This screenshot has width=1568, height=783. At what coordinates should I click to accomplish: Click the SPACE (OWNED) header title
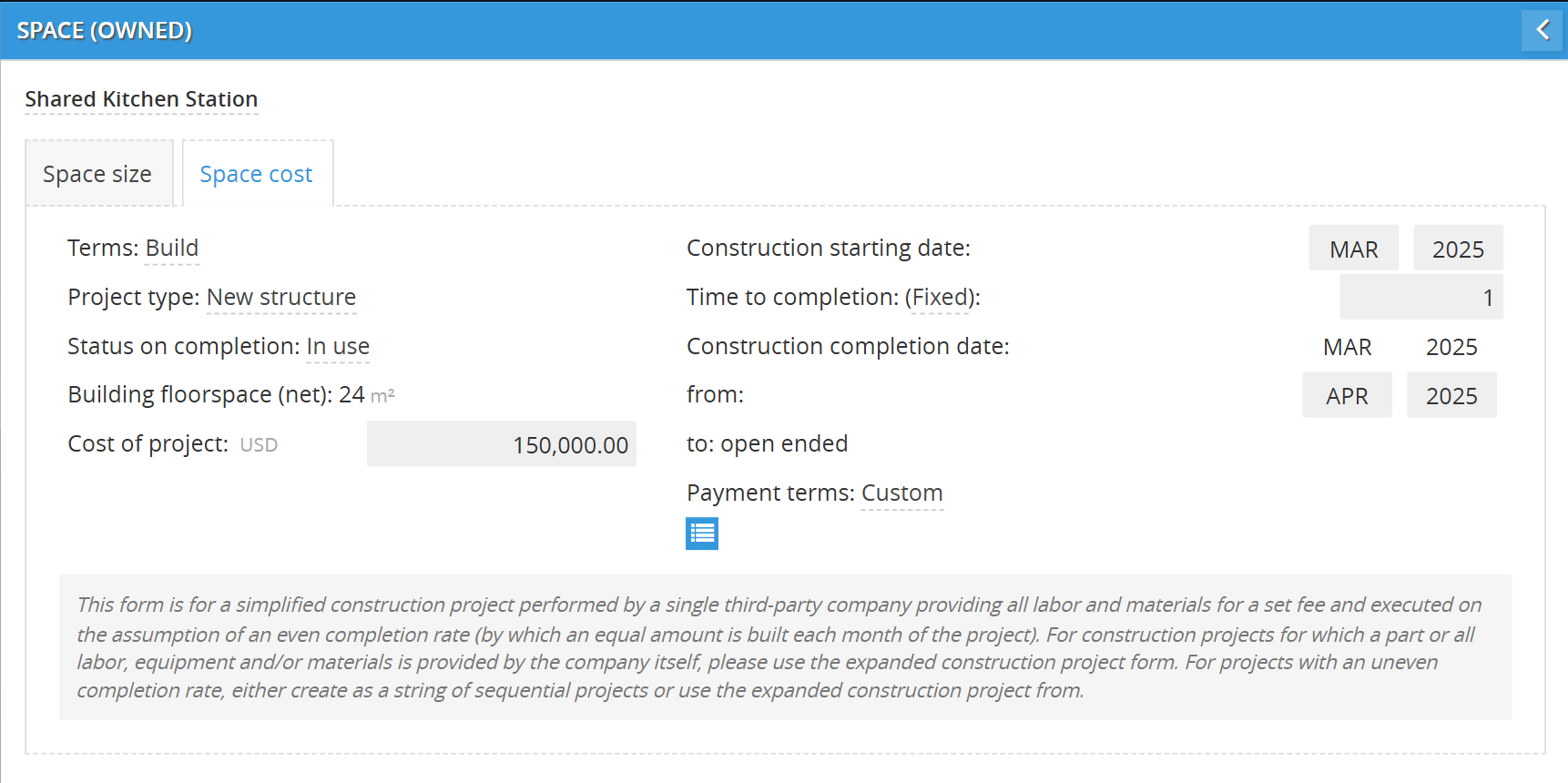tap(105, 31)
